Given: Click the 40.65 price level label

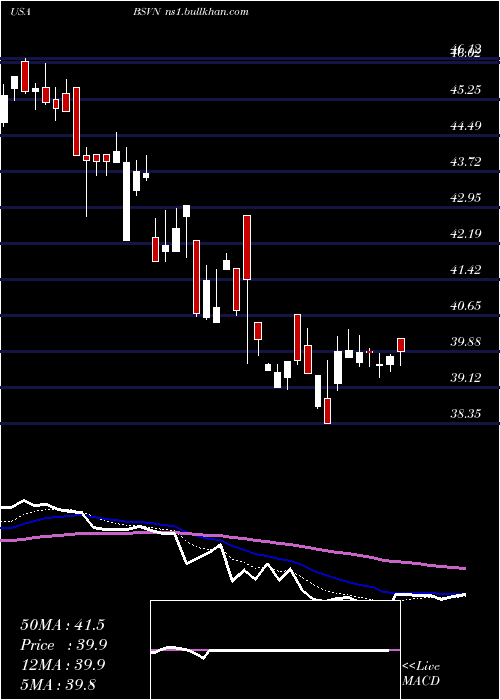Looking at the screenshot, I should point(466,306).
